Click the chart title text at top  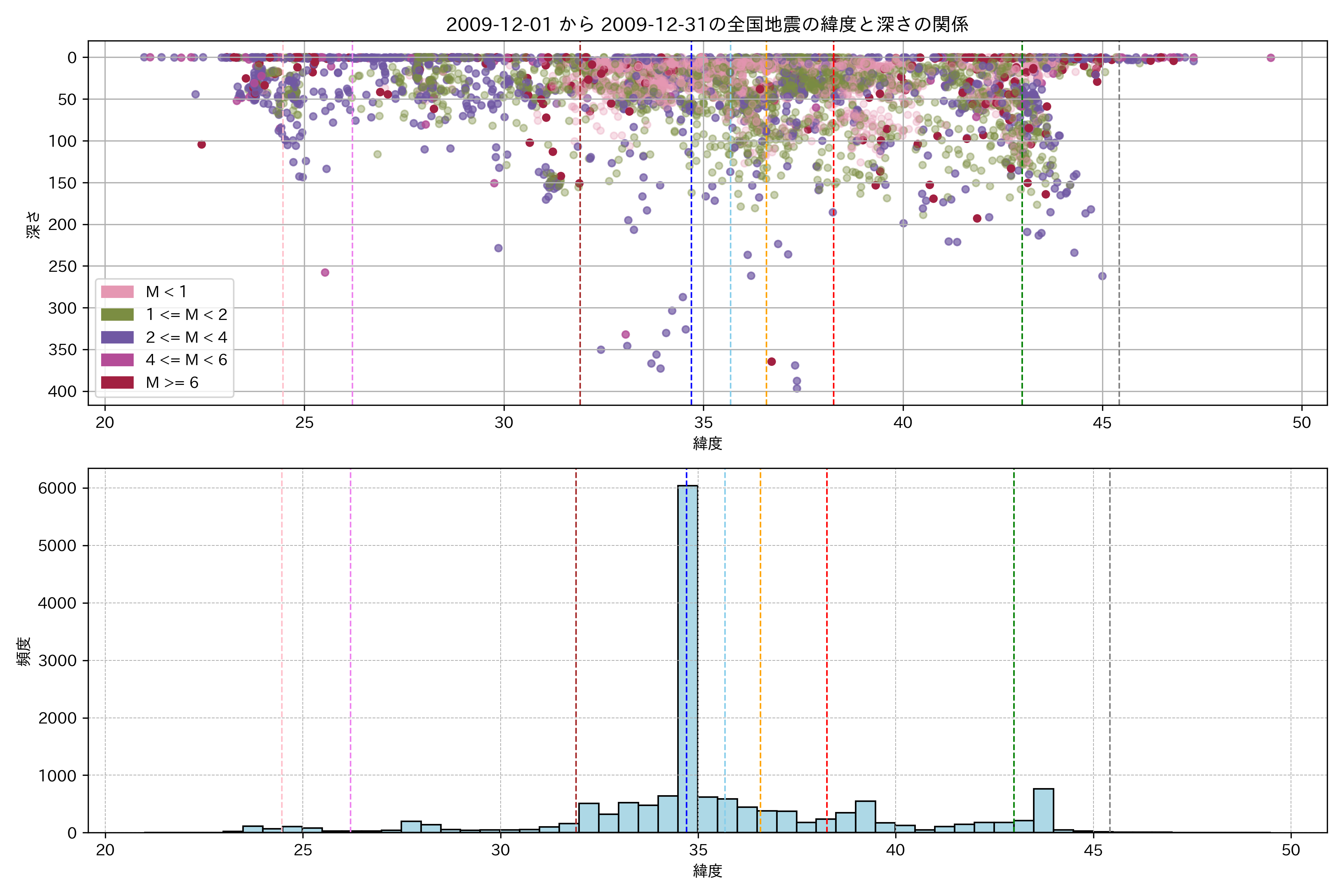pyautogui.click(x=707, y=25)
